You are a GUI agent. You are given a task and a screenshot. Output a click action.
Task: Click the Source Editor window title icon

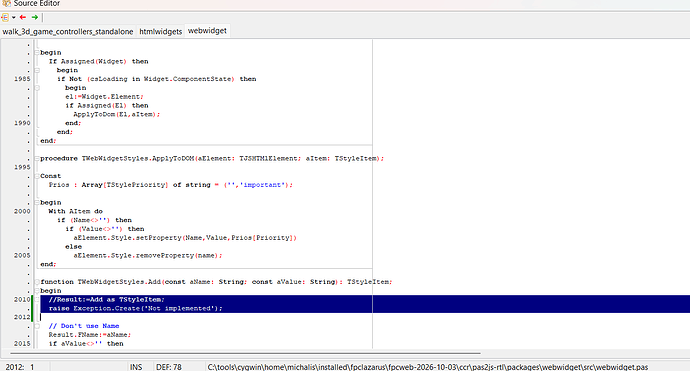(6, 4)
